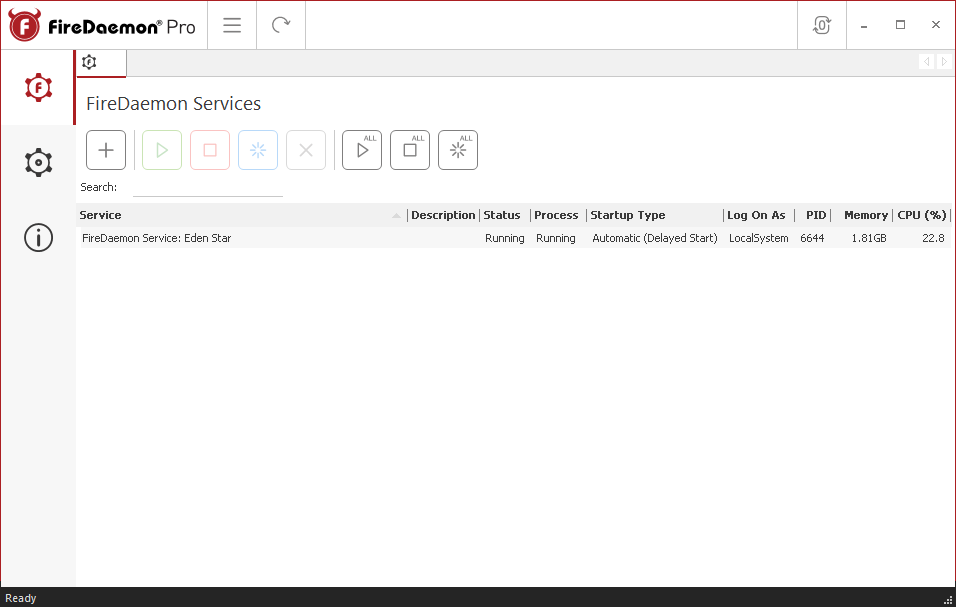
Task: Click the memory value 1.81GB
Action: coord(869,238)
